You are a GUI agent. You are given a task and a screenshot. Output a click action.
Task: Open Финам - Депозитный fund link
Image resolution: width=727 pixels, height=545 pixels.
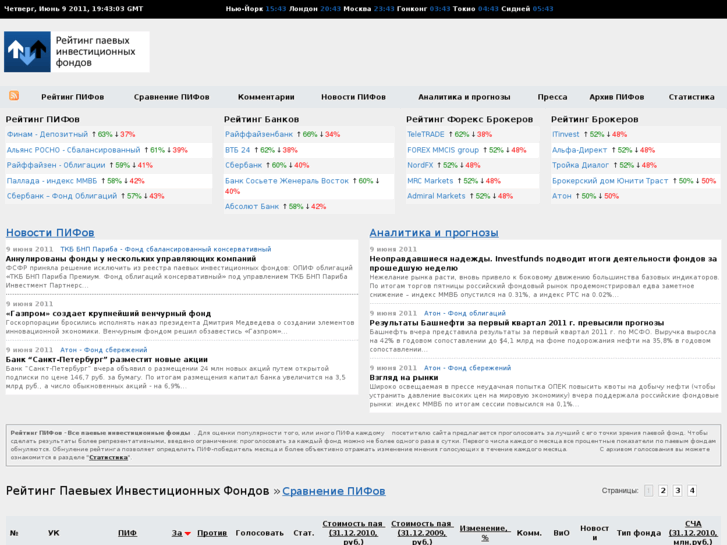click(47, 135)
